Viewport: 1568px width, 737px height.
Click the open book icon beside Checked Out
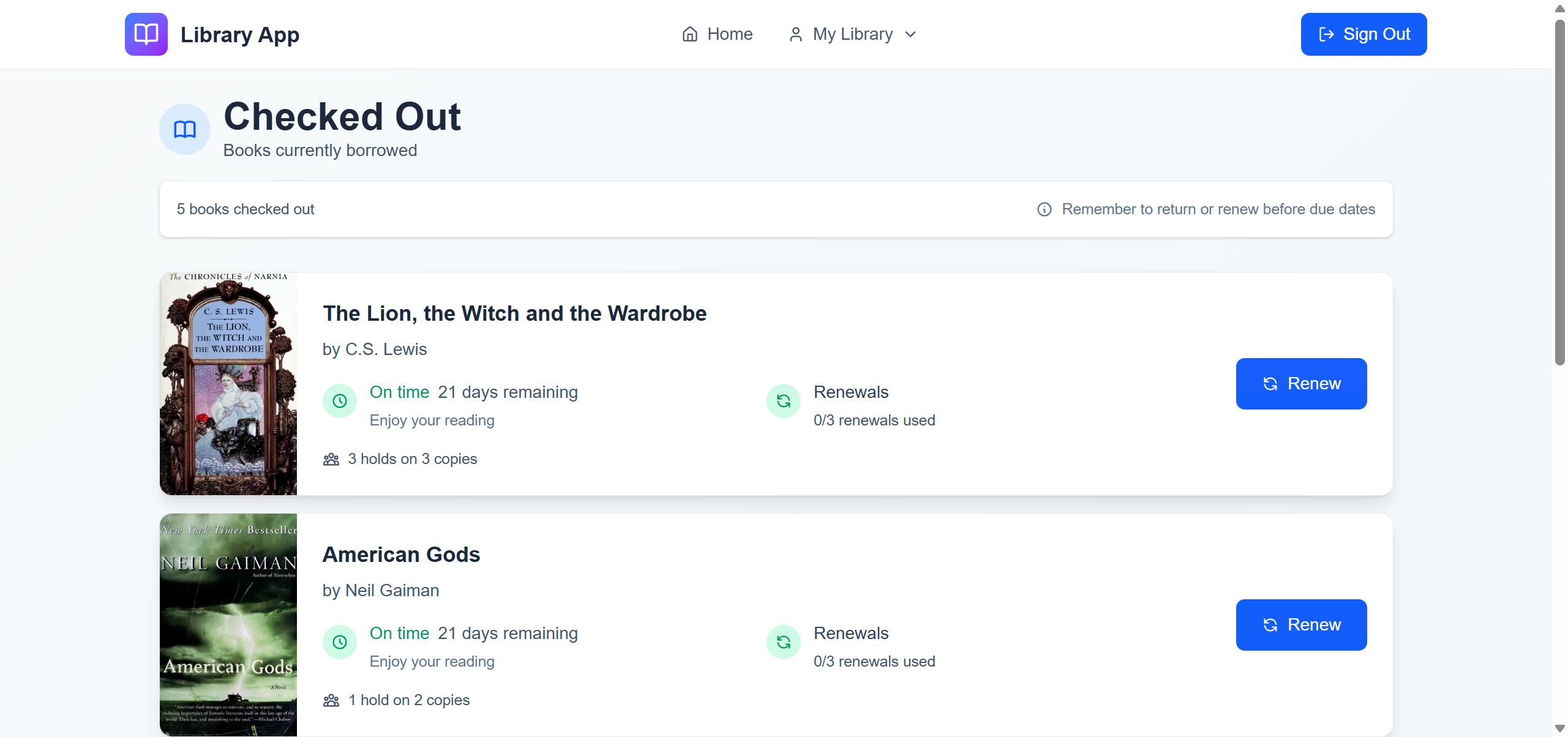pyautogui.click(x=185, y=129)
